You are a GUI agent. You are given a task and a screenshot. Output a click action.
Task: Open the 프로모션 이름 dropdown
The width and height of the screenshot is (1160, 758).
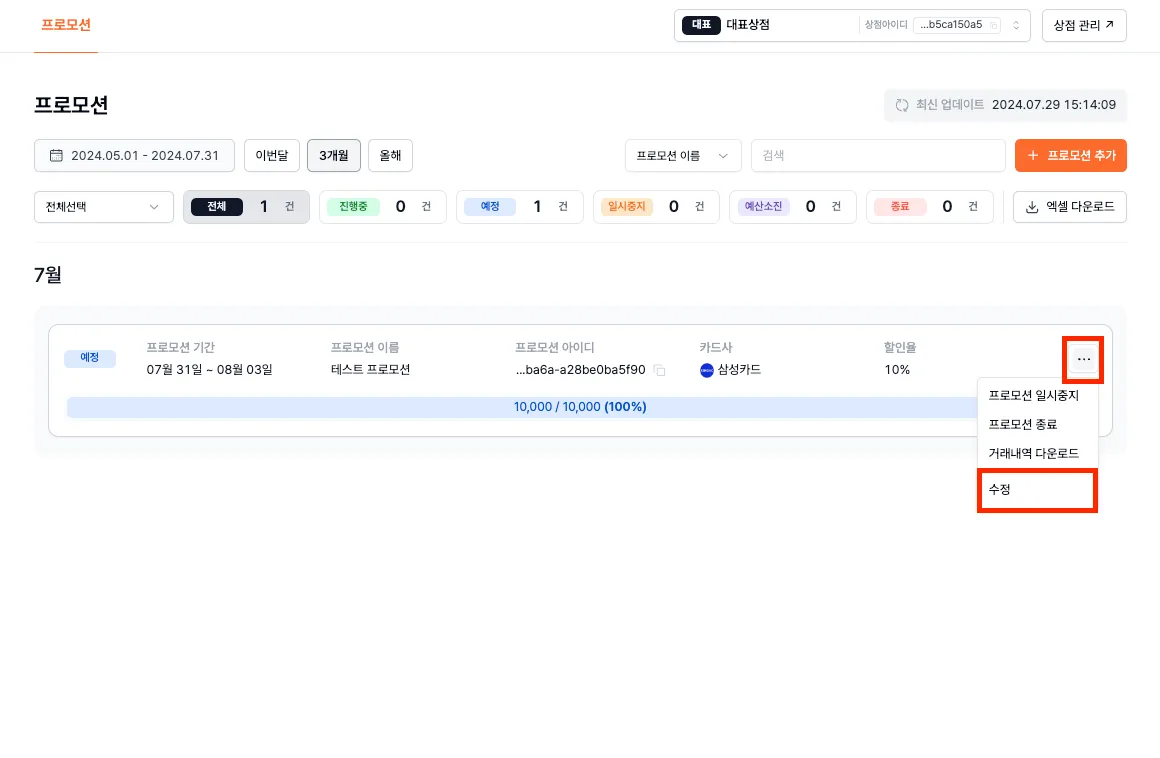point(682,155)
